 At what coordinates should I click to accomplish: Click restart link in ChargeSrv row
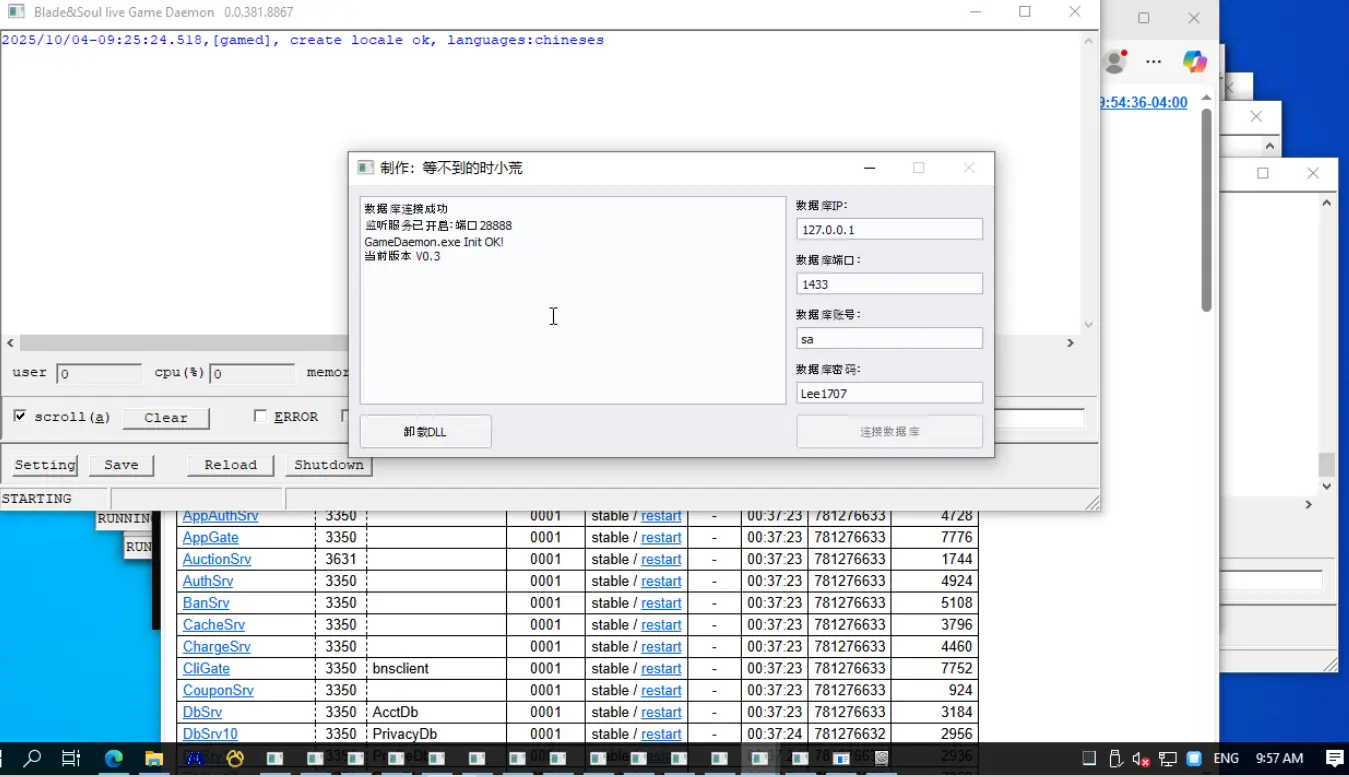tap(661, 647)
